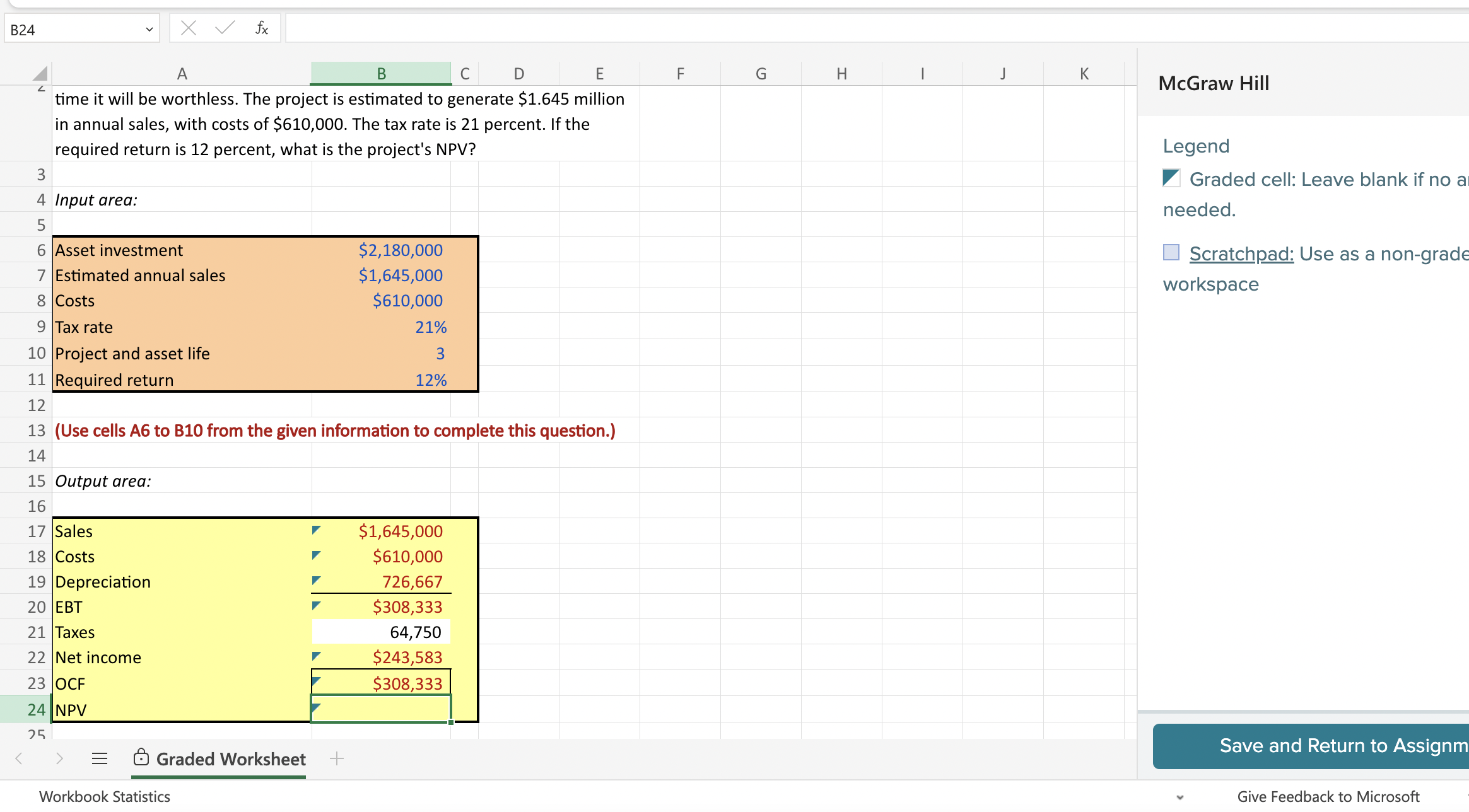The image size is (1469, 812).
Task: Switch to the Graded Worksheet tab
Action: [231, 758]
